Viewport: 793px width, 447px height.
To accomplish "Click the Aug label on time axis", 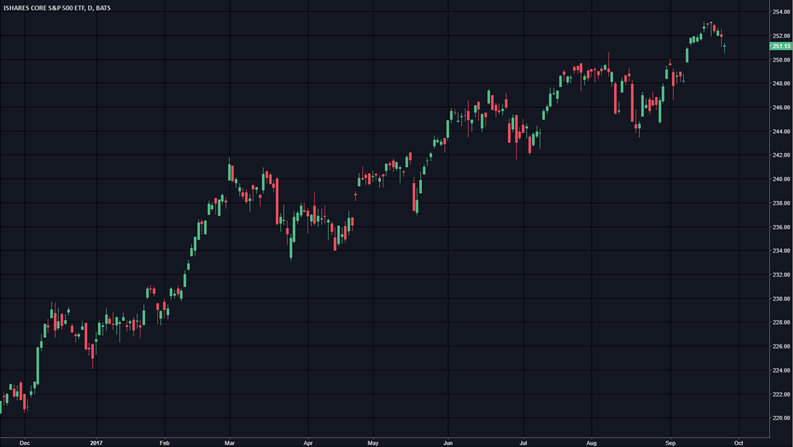I will coord(591,443).
